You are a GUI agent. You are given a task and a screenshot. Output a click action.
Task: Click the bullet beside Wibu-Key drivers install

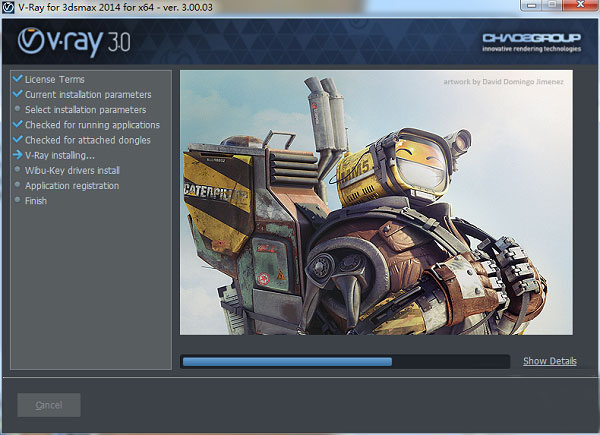17,169
